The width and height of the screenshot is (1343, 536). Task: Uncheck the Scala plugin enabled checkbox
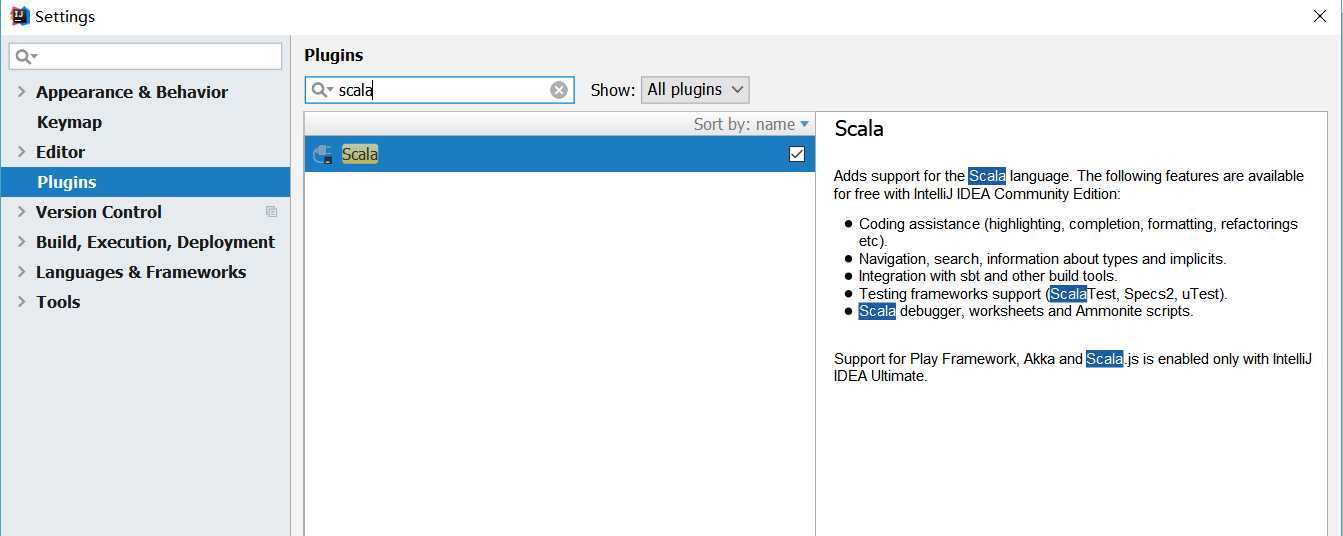click(797, 154)
